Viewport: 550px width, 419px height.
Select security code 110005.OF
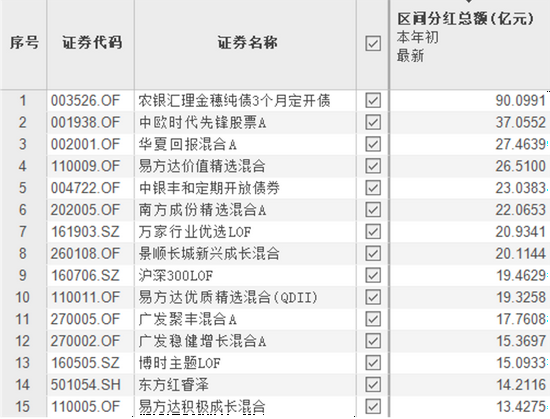point(85,407)
